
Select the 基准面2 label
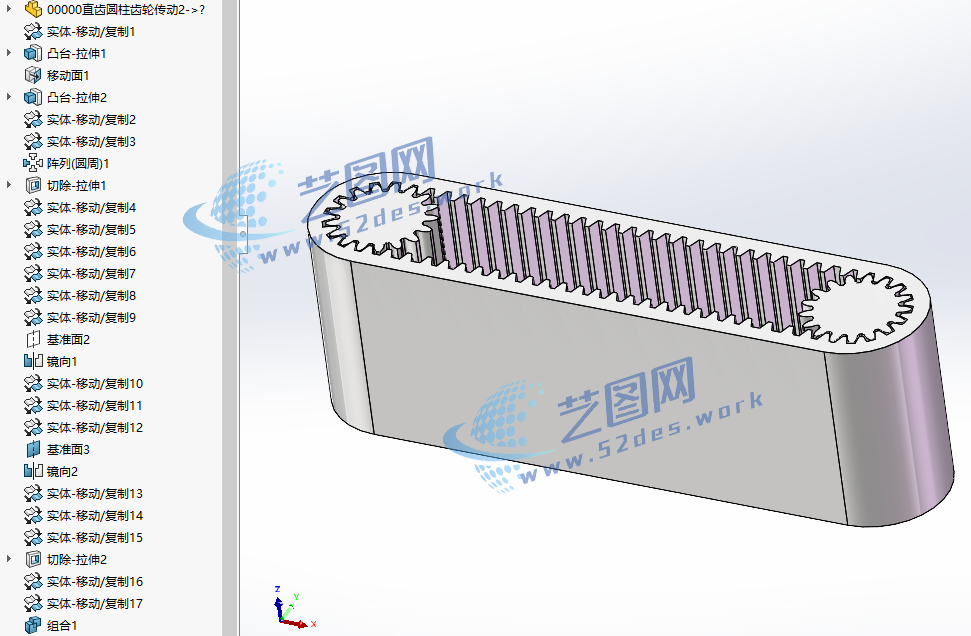click(x=68, y=339)
